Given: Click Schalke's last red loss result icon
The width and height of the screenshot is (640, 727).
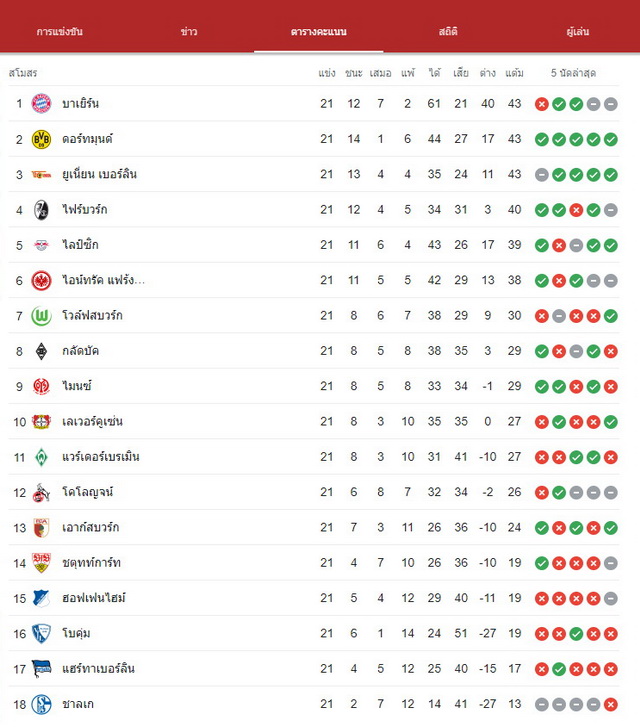Looking at the screenshot, I should coord(611,704).
